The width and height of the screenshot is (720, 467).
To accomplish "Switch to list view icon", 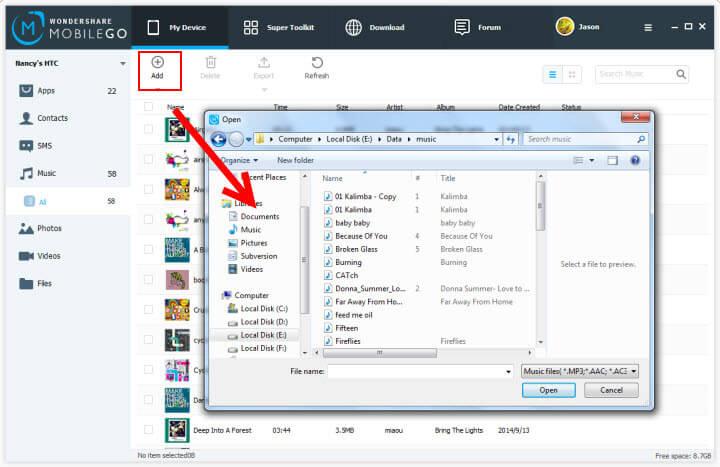I will [553, 74].
